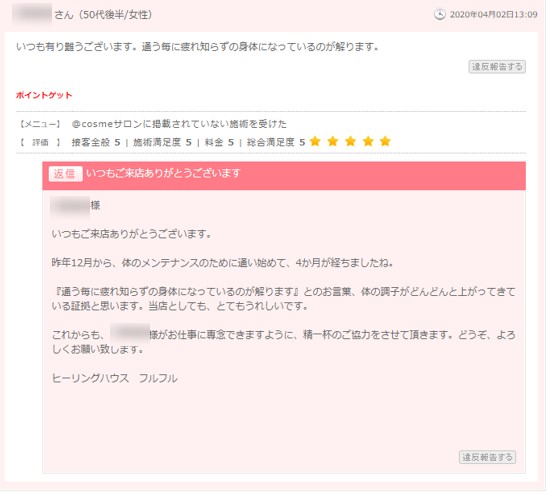The width and height of the screenshot is (546, 492).
Task: Click the 接客全般 5 rating text
Action: click(x=96, y=142)
